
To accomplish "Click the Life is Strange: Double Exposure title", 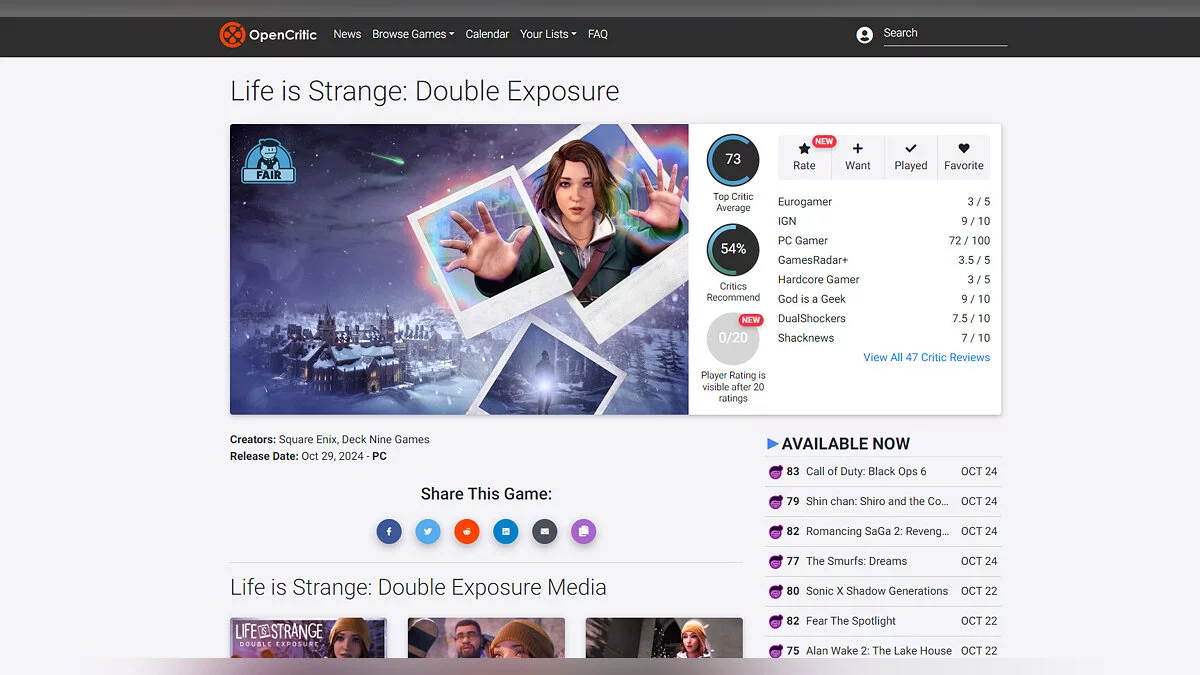I will pos(425,91).
